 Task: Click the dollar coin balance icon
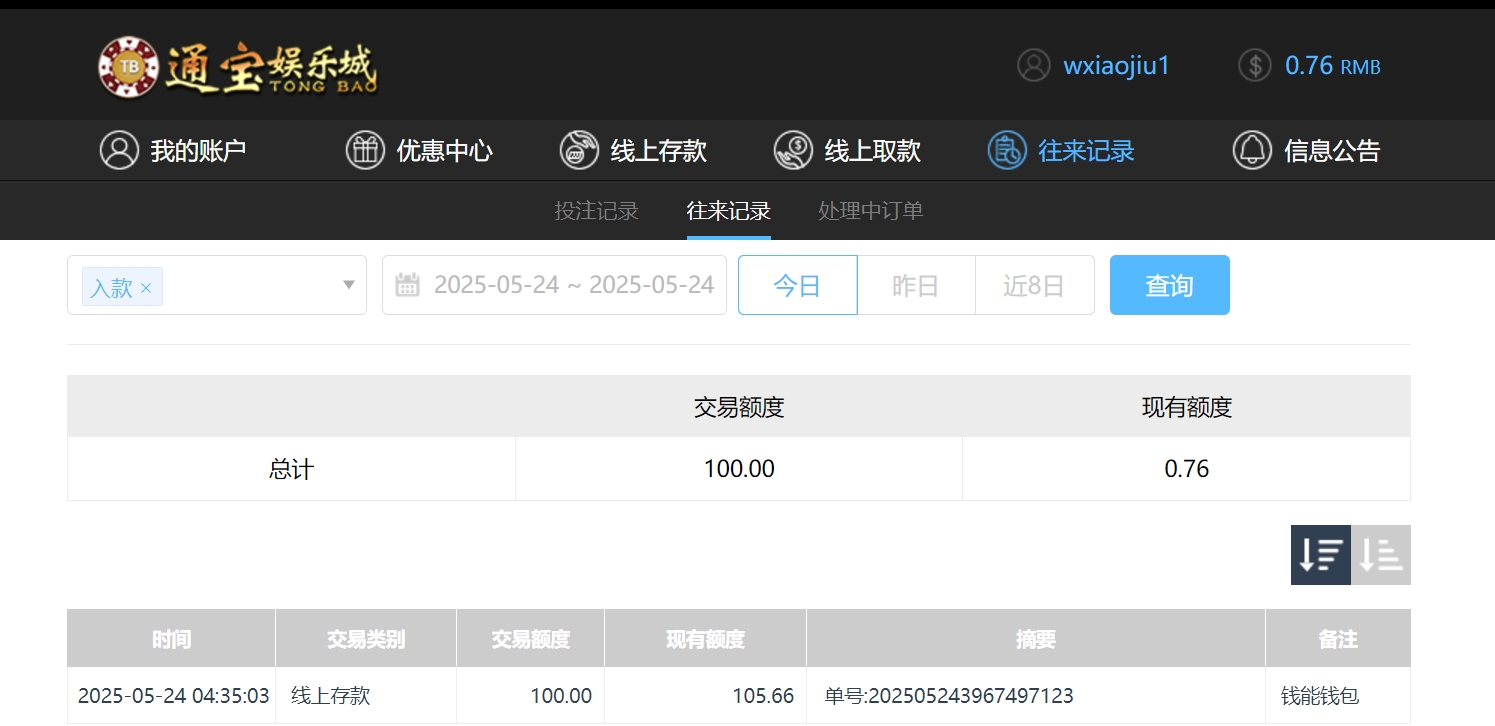coord(1254,66)
